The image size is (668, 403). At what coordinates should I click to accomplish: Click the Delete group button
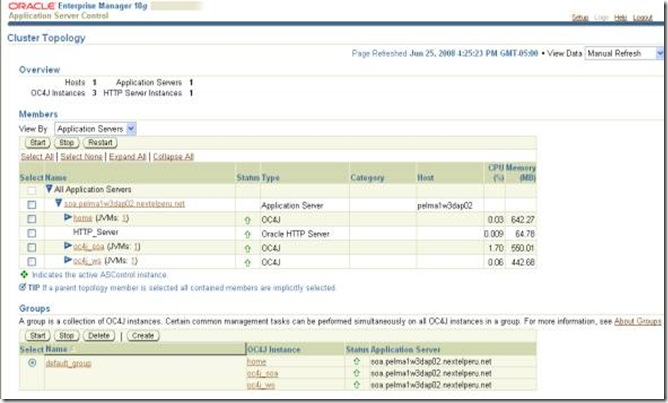pyautogui.click(x=99, y=336)
